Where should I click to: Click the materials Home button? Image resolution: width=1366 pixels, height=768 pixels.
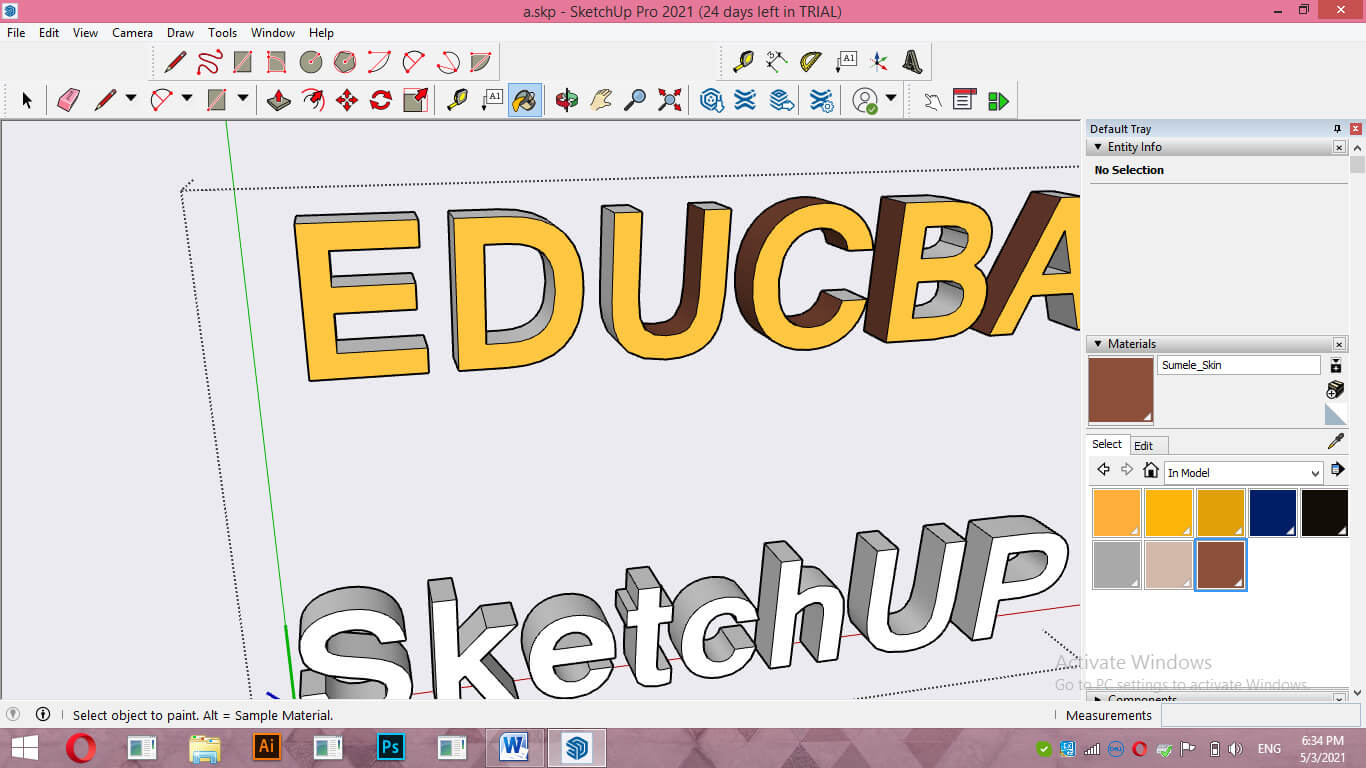point(1151,470)
